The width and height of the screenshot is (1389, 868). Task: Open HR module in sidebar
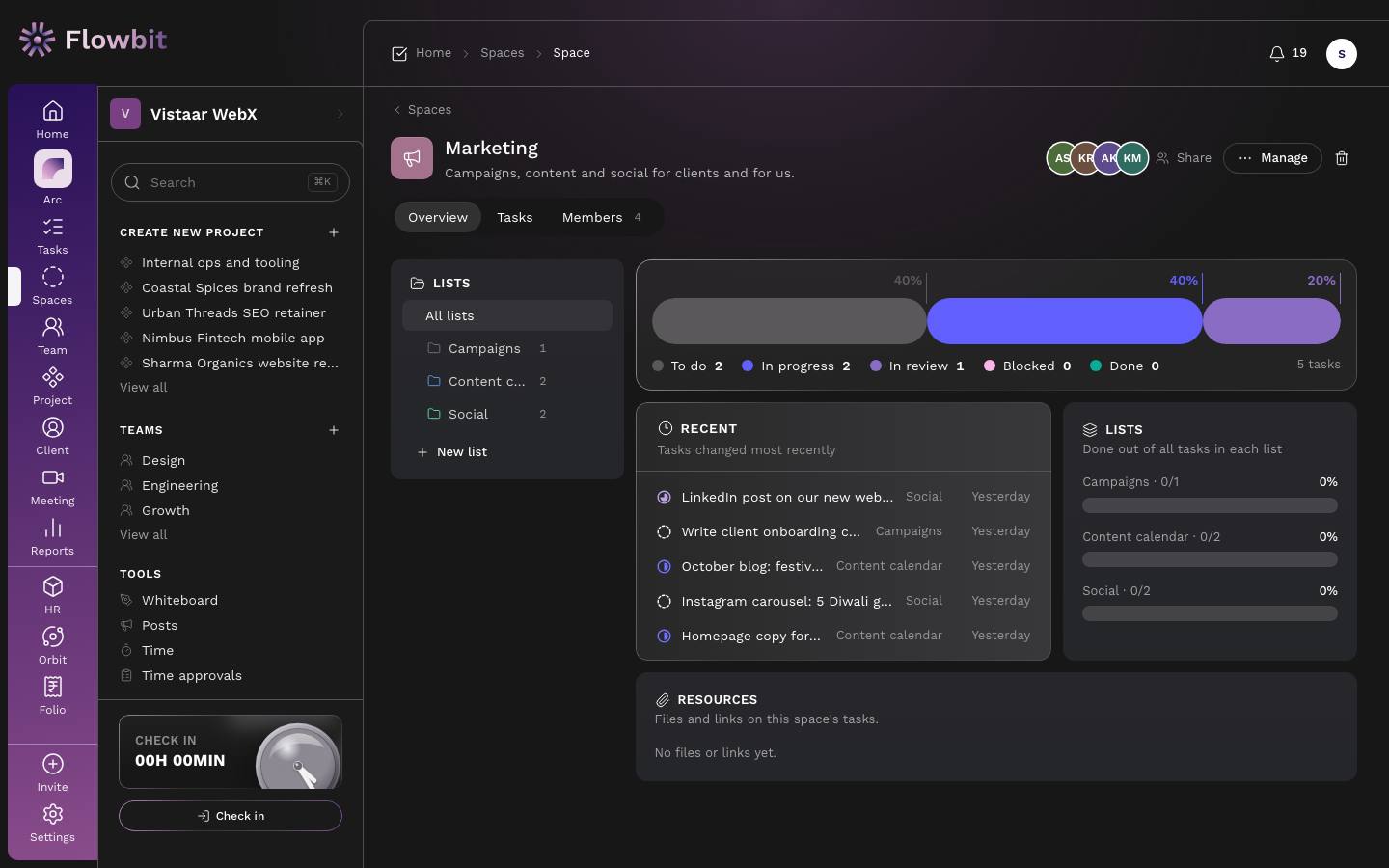(x=52, y=596)
